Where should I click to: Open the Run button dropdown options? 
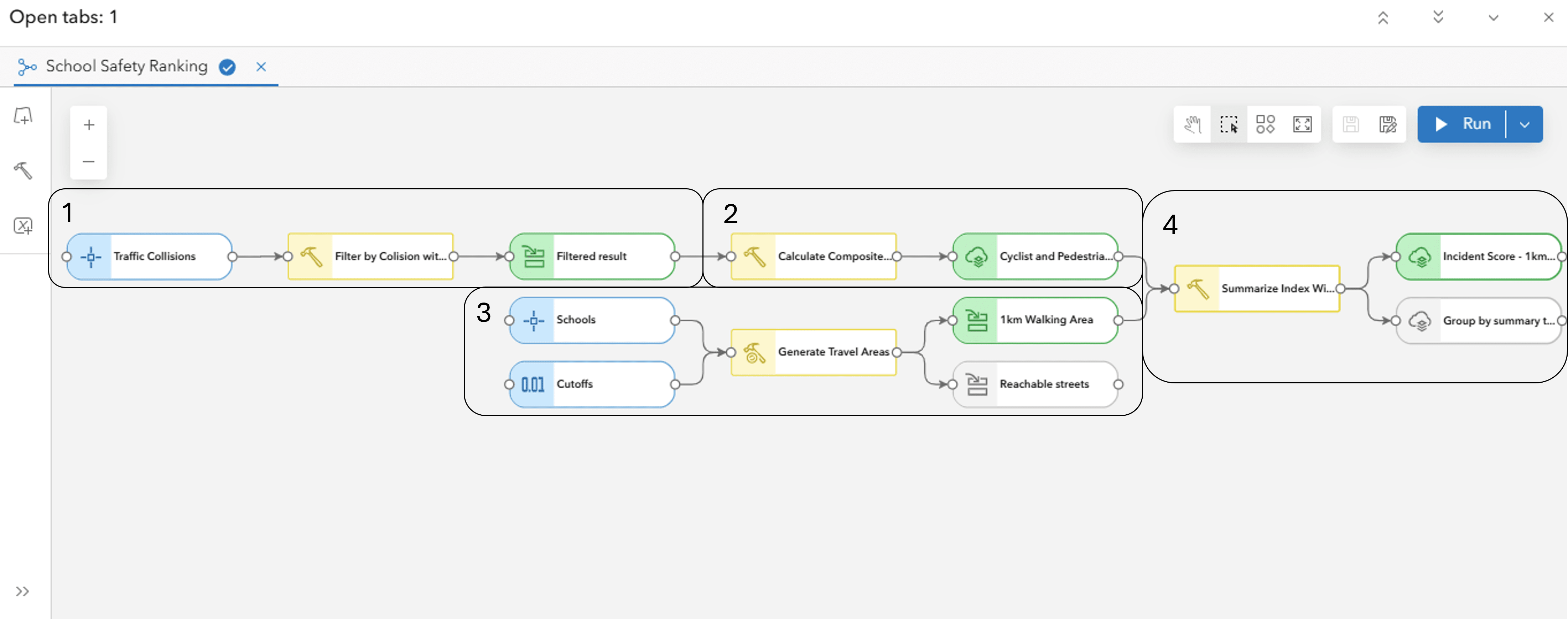point(1525,124)
